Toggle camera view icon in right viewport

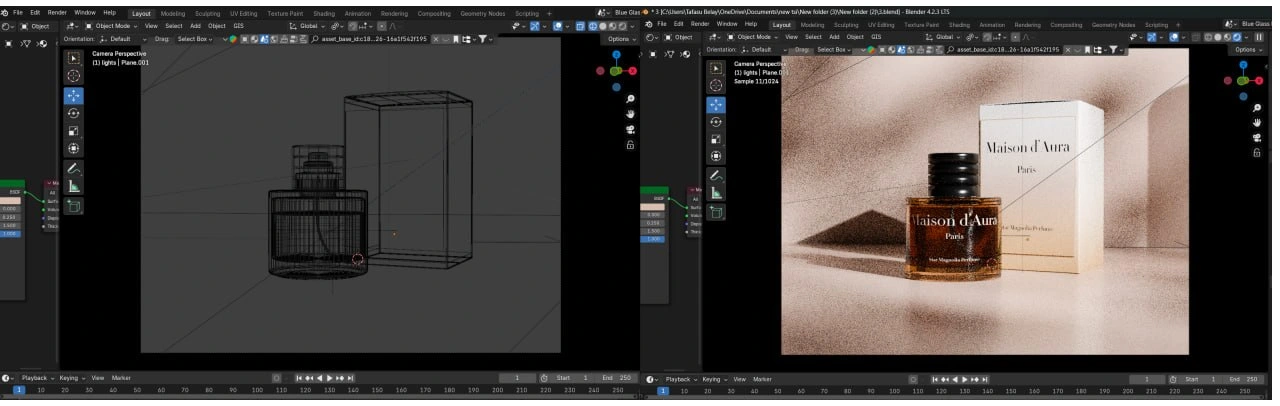tap(1257, 138)
